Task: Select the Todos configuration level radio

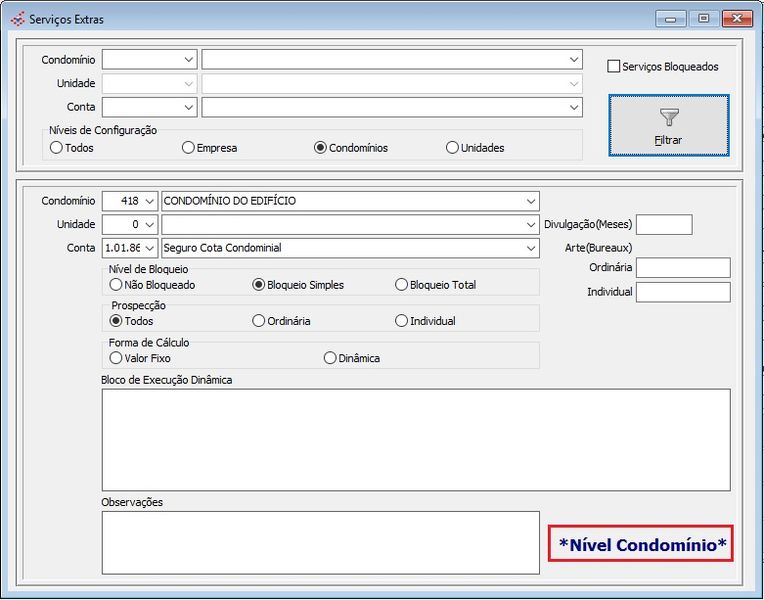Action: click(x=56, y=148)
